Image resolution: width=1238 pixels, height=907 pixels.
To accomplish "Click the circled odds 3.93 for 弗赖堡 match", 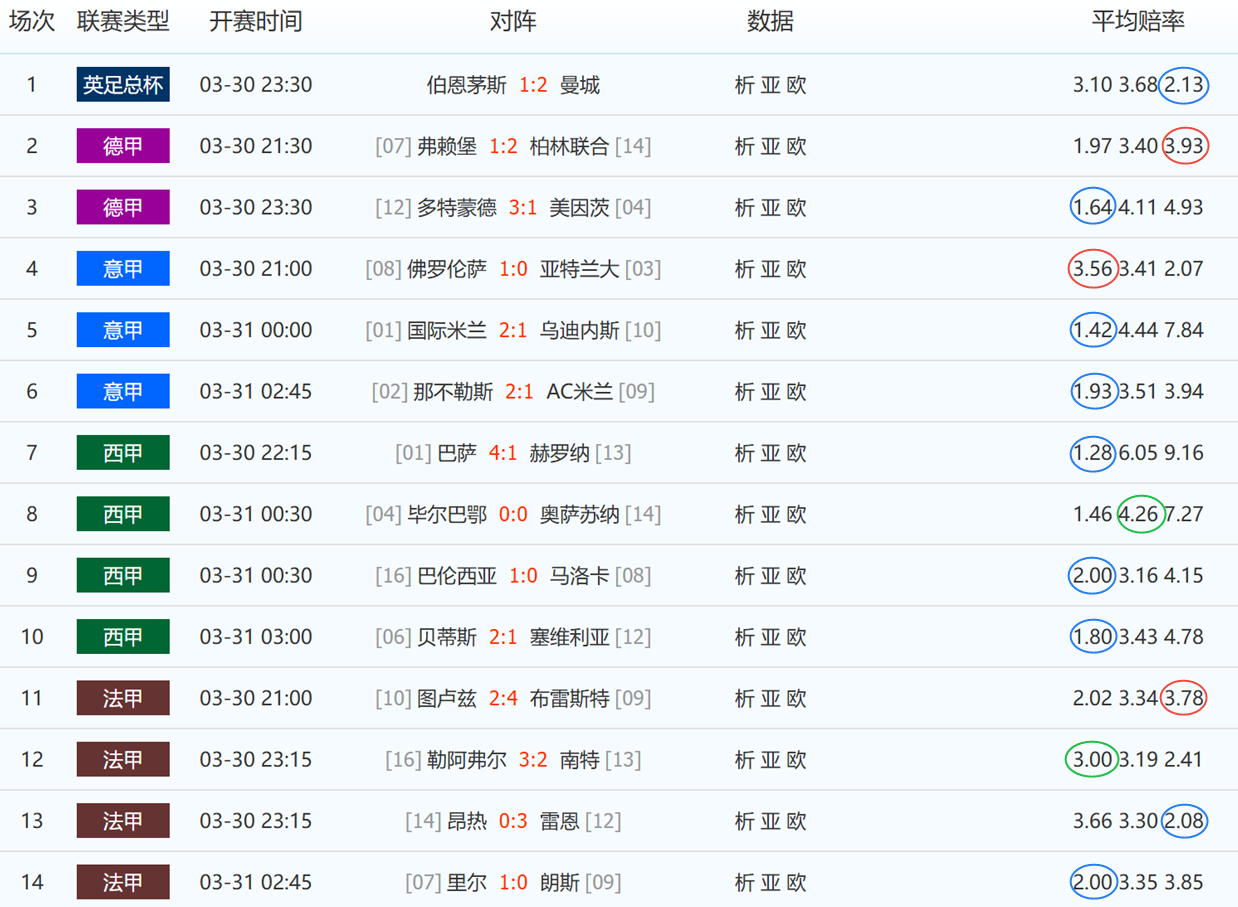I will (1184, 146).
